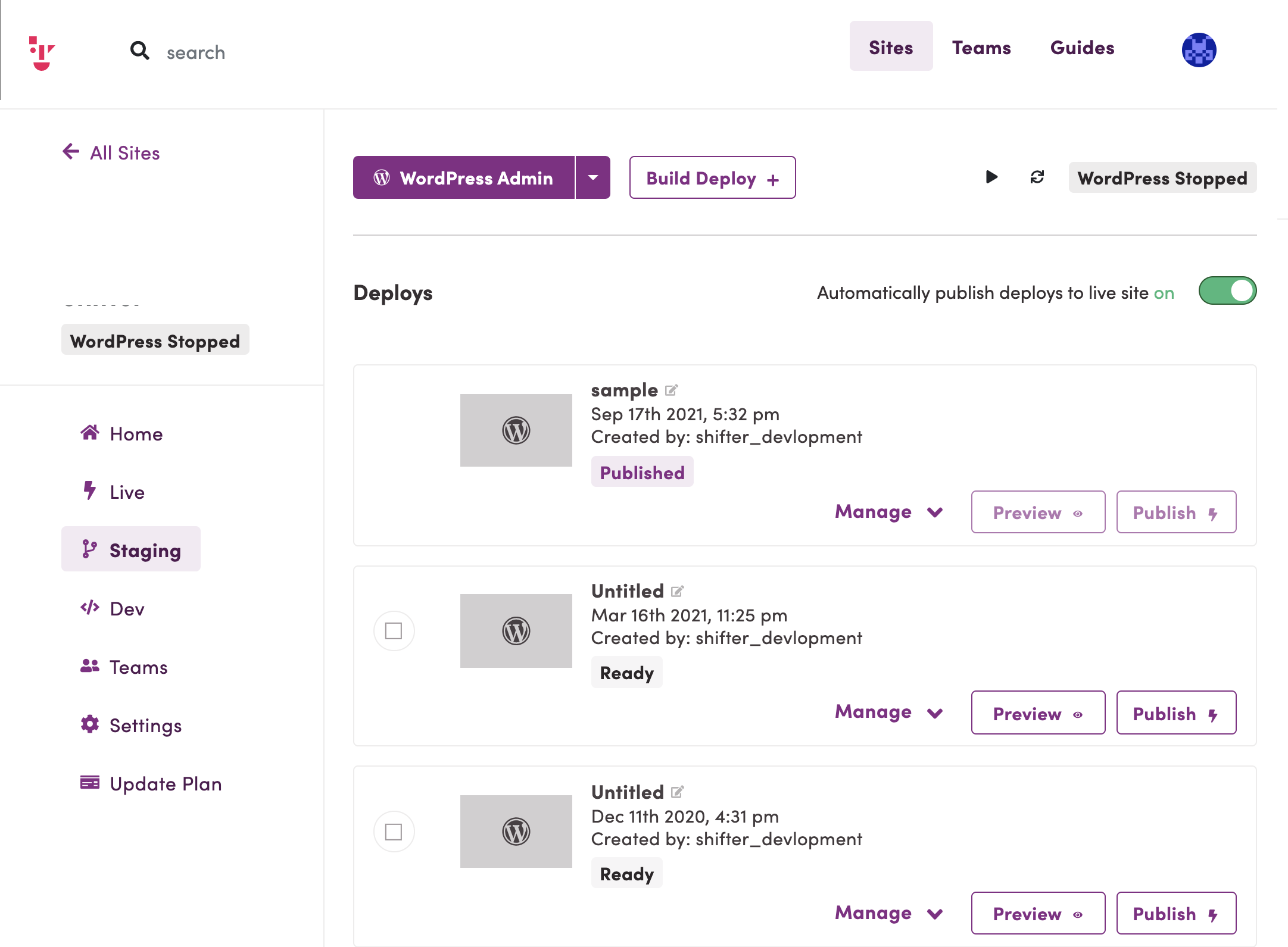Image resolution: width=1288 pixels, height=947 pixels.
Task: Preview the Dec 11th 2020 deploy
Action: [x=1038, y=913]
